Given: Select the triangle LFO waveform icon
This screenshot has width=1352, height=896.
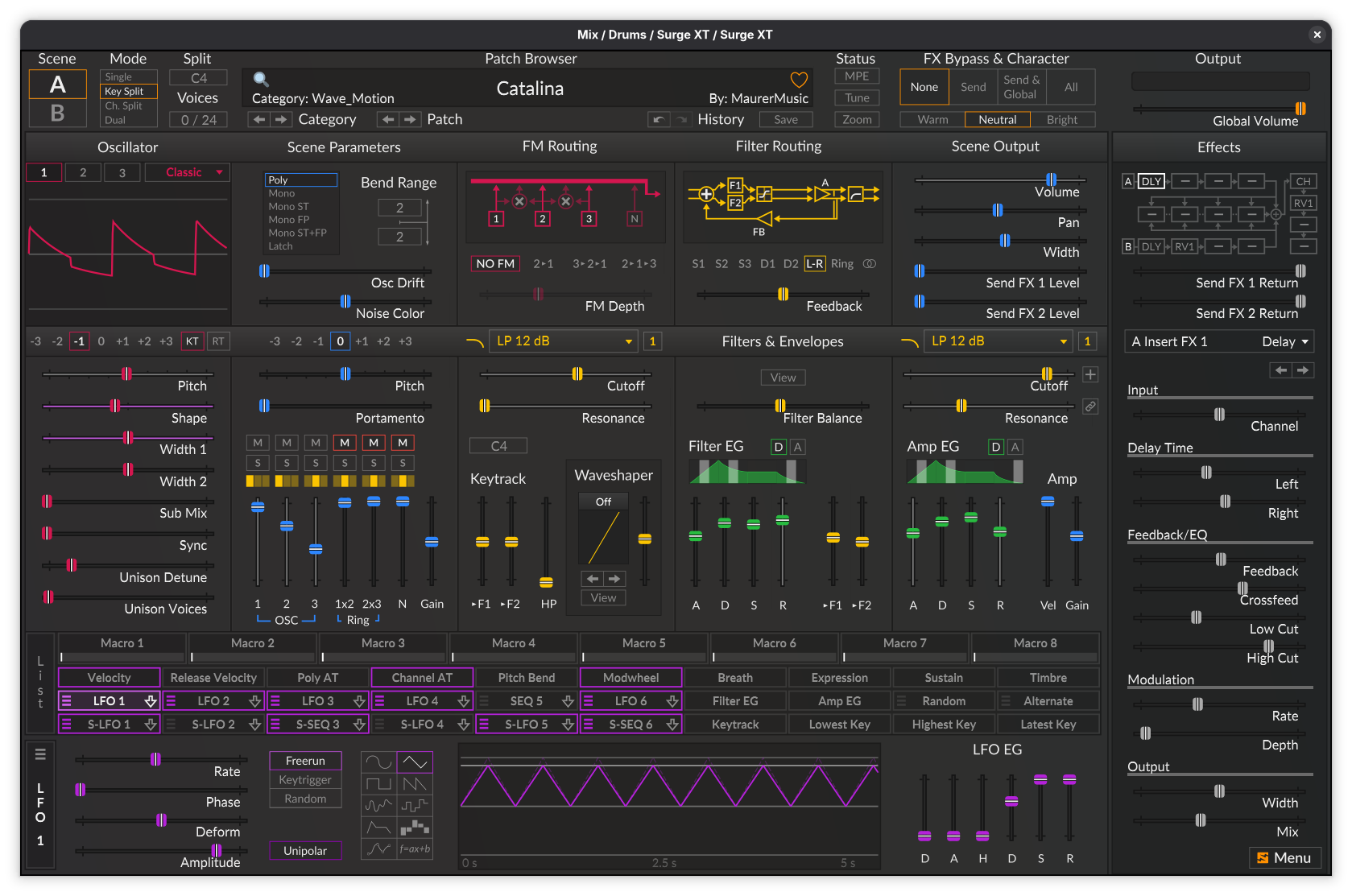Looking at the screenshot, I should pyautogui.click(x=415, y=762).
